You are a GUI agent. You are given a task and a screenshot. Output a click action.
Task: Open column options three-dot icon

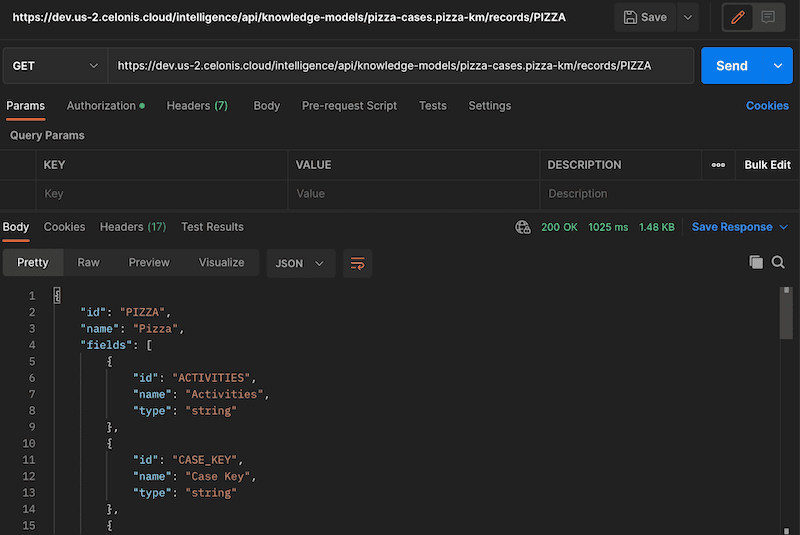point(718,165)
